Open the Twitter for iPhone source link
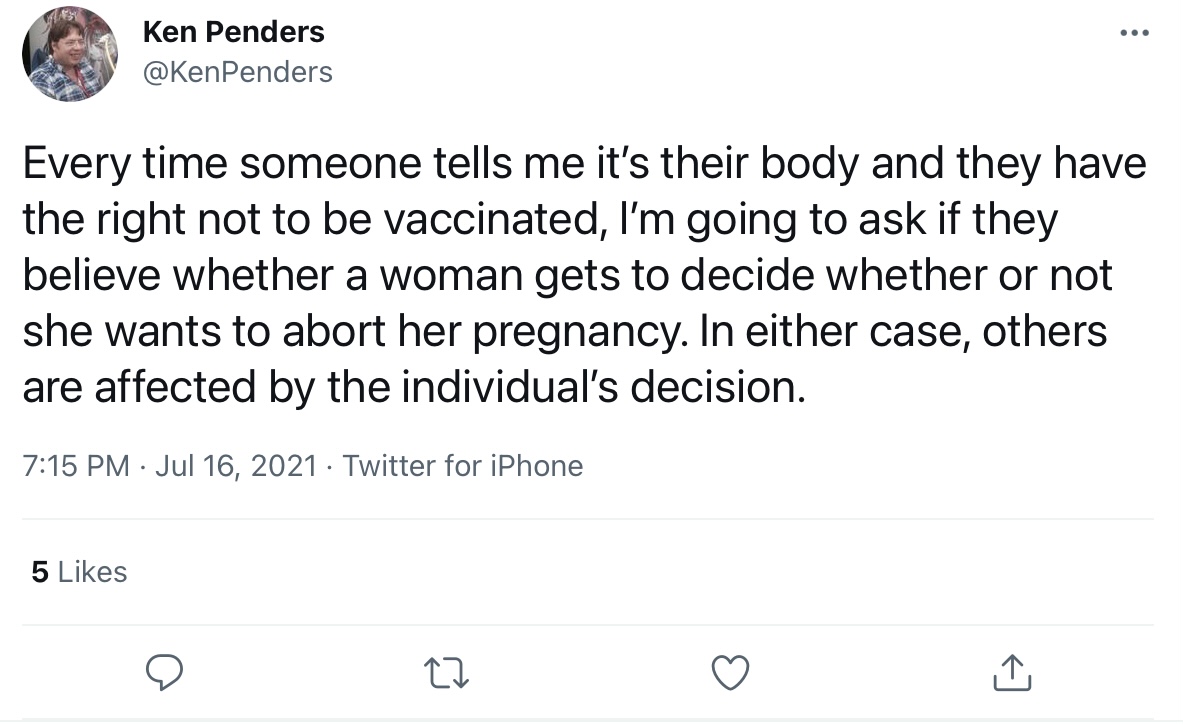The width and height of the screenshot is (1183, 725). (462, 465)
